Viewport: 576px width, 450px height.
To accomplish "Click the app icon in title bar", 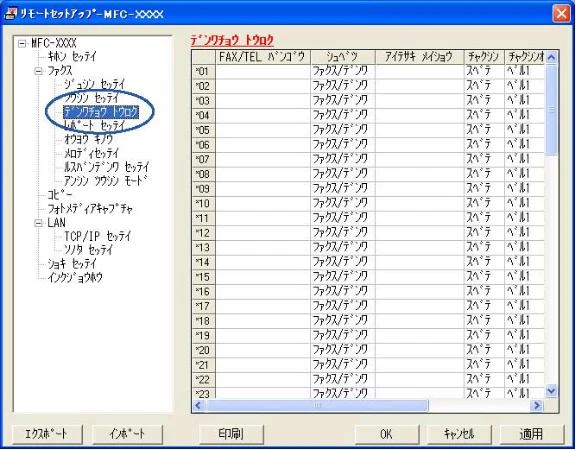I will pos(11,14).
